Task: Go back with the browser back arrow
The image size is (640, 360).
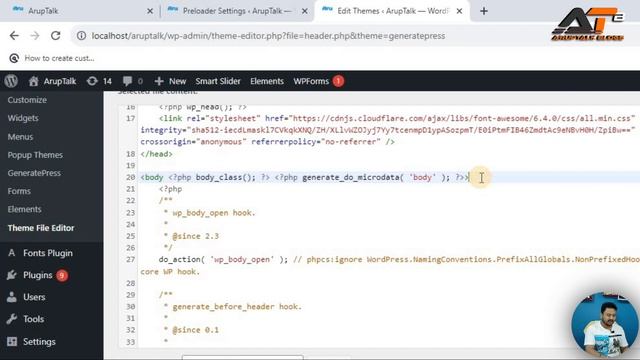Action: (x=14, y=36)
